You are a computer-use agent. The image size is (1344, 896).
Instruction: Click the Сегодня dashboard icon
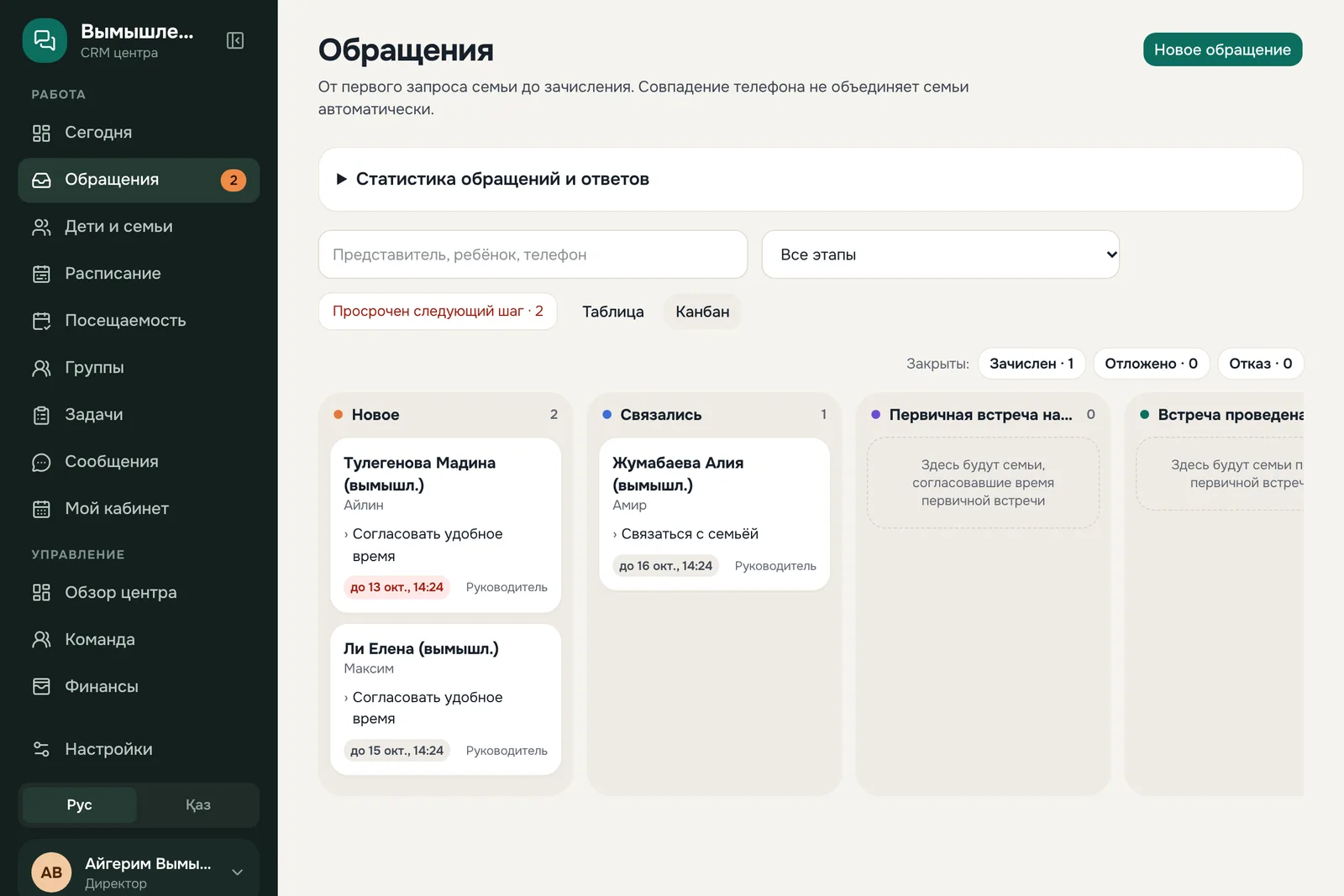point(41,133)
